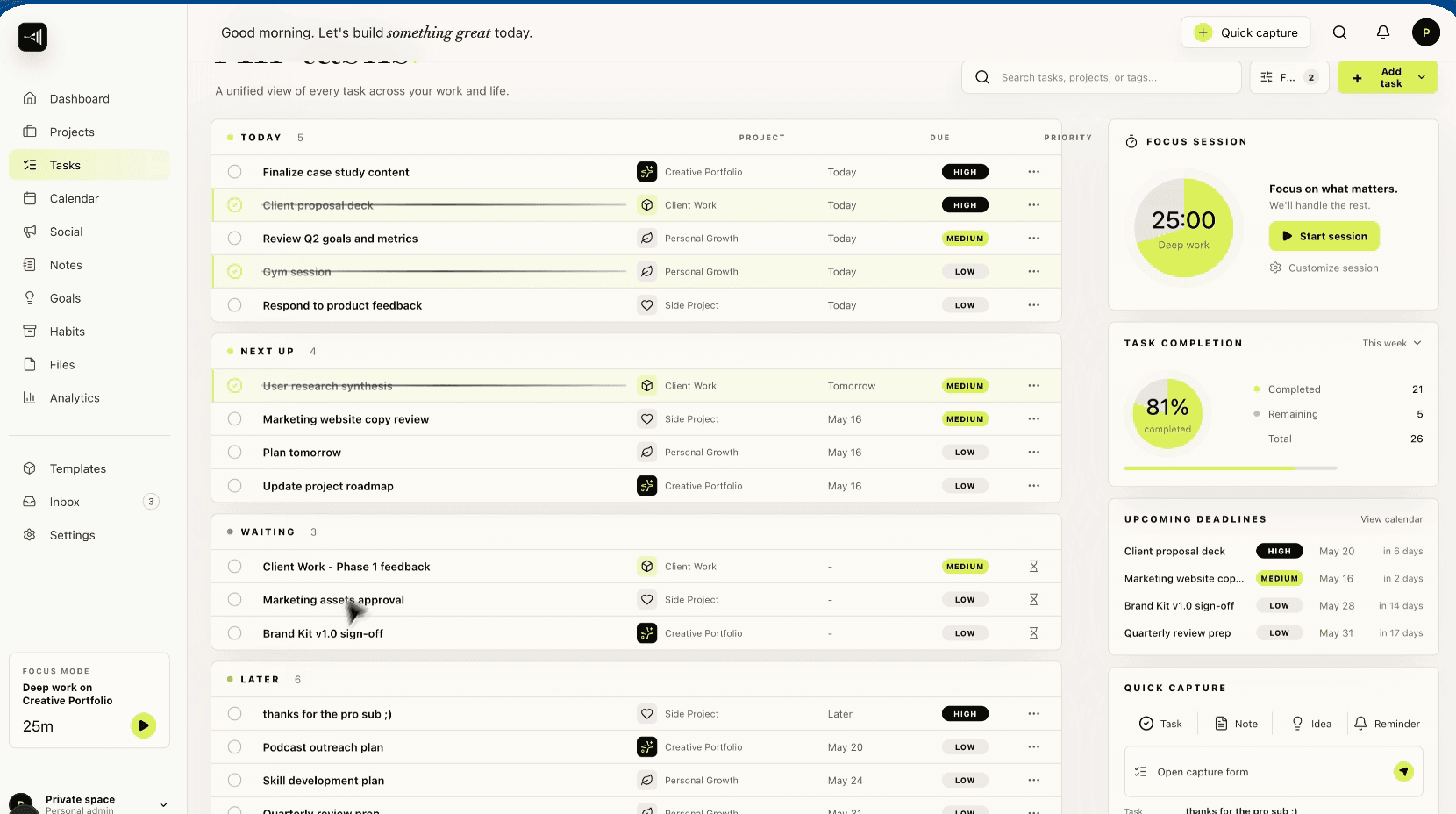Click Side Project heart icon on Respond to product feedback row
Image resolution: width=1456 pixels, height=814 pixels.
[647, 305]
